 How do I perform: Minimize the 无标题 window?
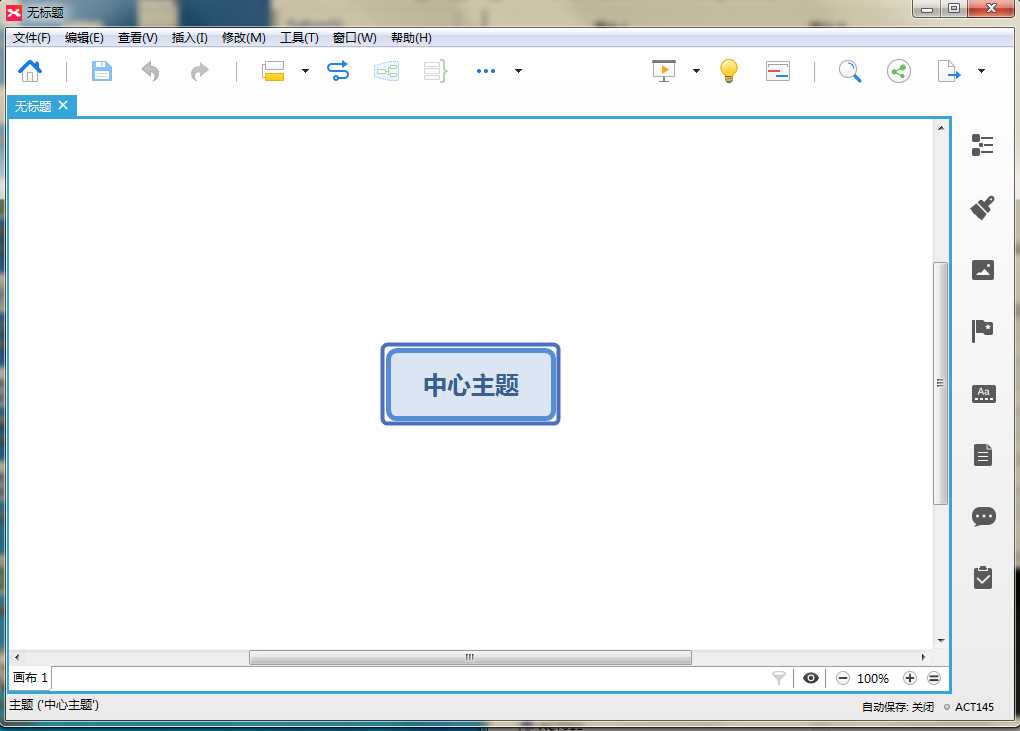[927, 9]
